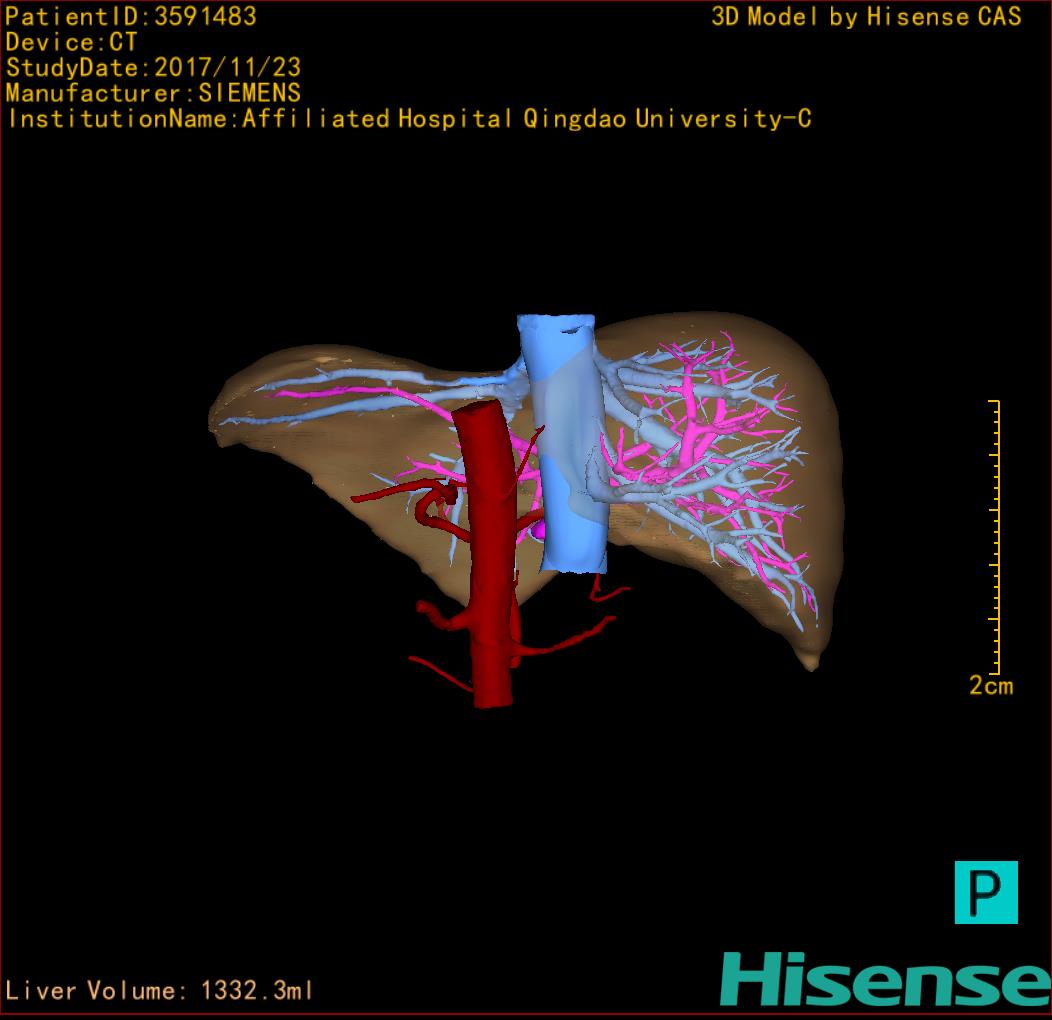Click the InstitutionName Affiliated Hospital text
Viewport: 1052px width, 1020px height.
pyautogui.click(x=410, y=119)
